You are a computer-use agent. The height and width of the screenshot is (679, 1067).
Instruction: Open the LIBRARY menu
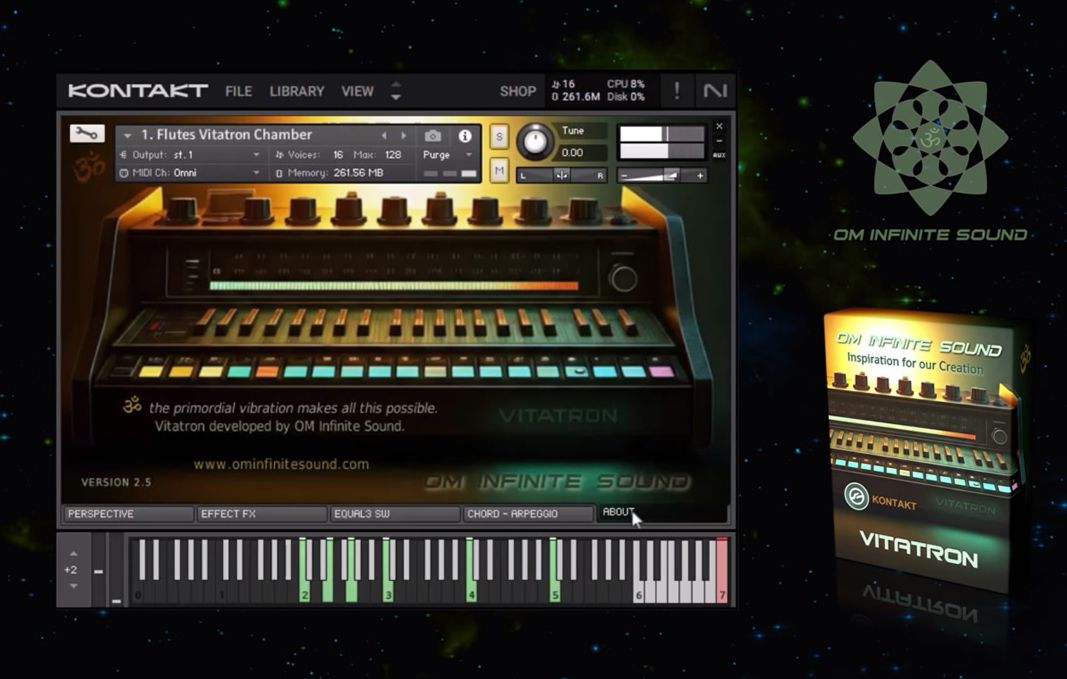coord(297,91)
